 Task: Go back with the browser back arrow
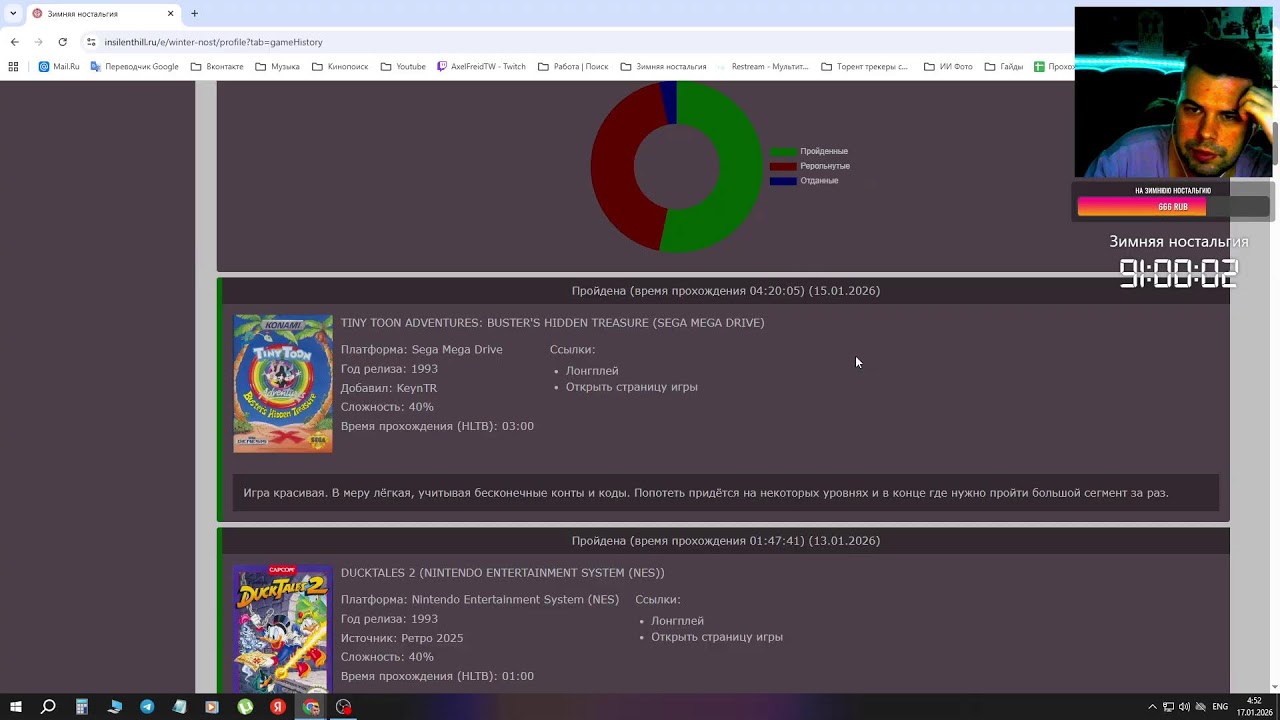[x=14, y=42]
